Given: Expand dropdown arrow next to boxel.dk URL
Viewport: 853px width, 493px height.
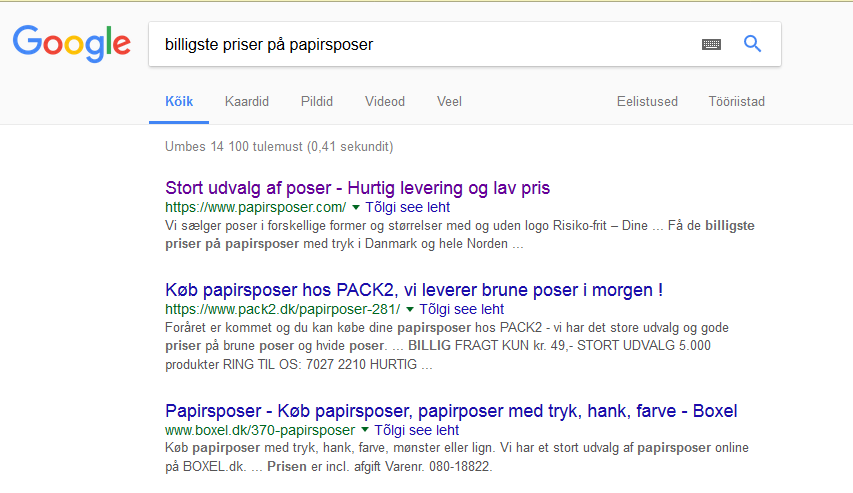Looking at the screenshot, I should click(x=365, y=430).
